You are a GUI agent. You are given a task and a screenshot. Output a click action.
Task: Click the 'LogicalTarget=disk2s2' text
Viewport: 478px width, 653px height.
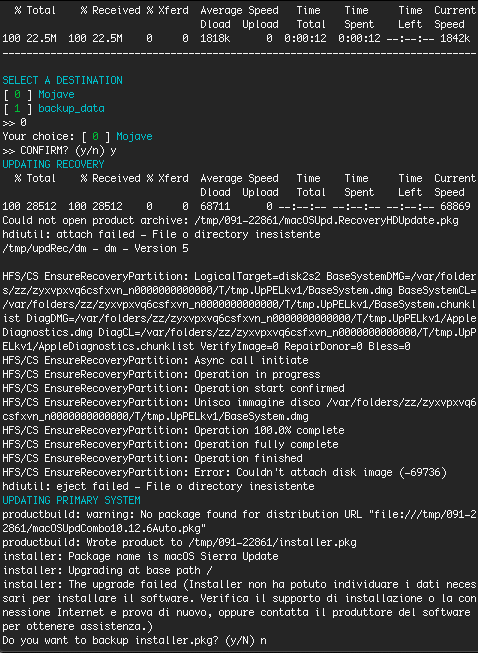pyautogui.click(x=257, y=276)
